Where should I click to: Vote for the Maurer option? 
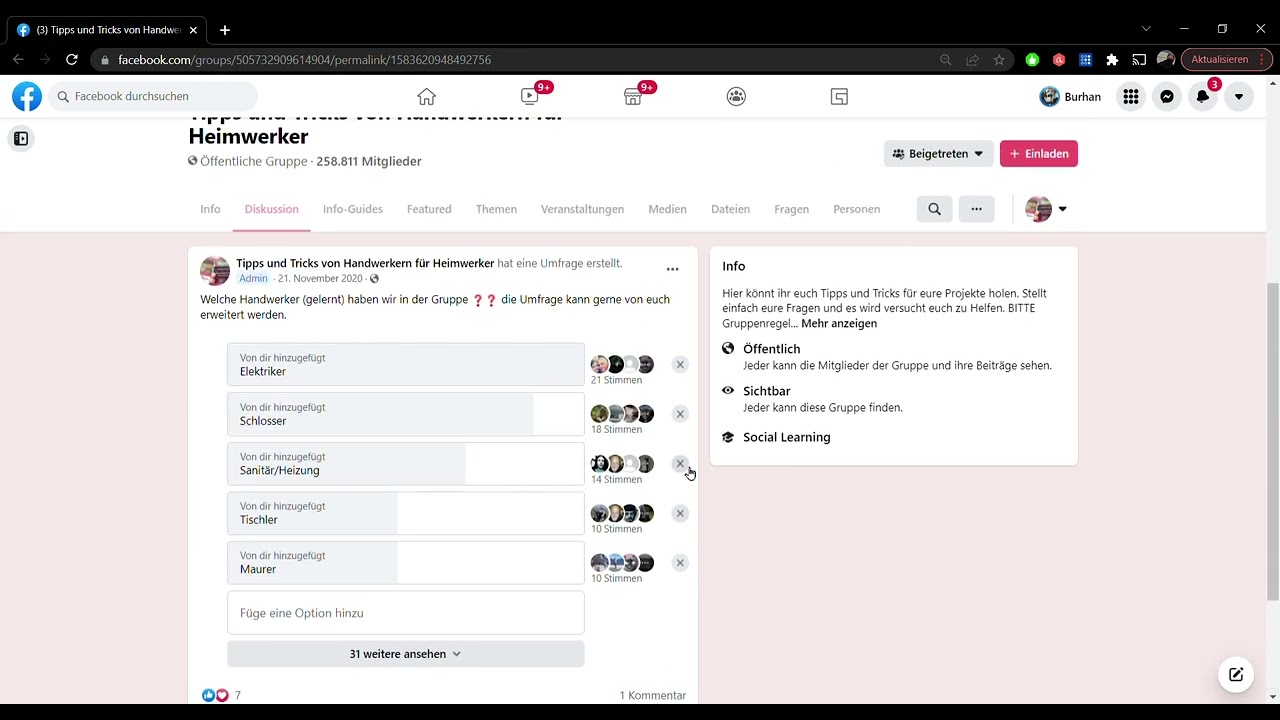[x=405, y=563]
